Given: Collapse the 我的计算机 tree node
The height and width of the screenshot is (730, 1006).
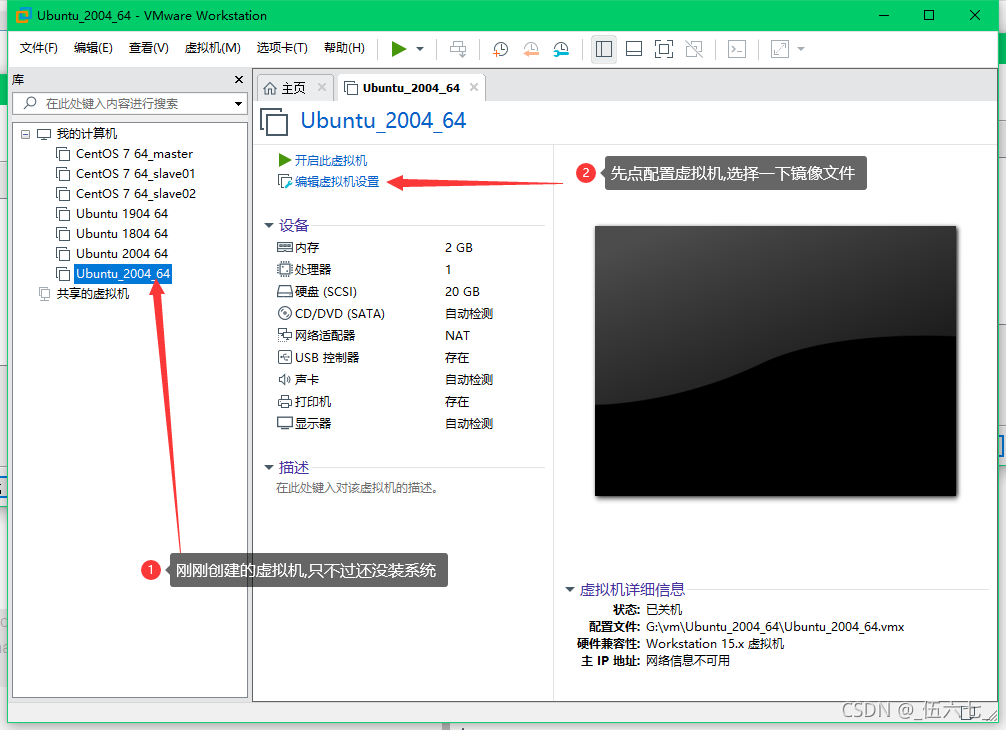Looking at the screenshot, I should pos(25,134).
